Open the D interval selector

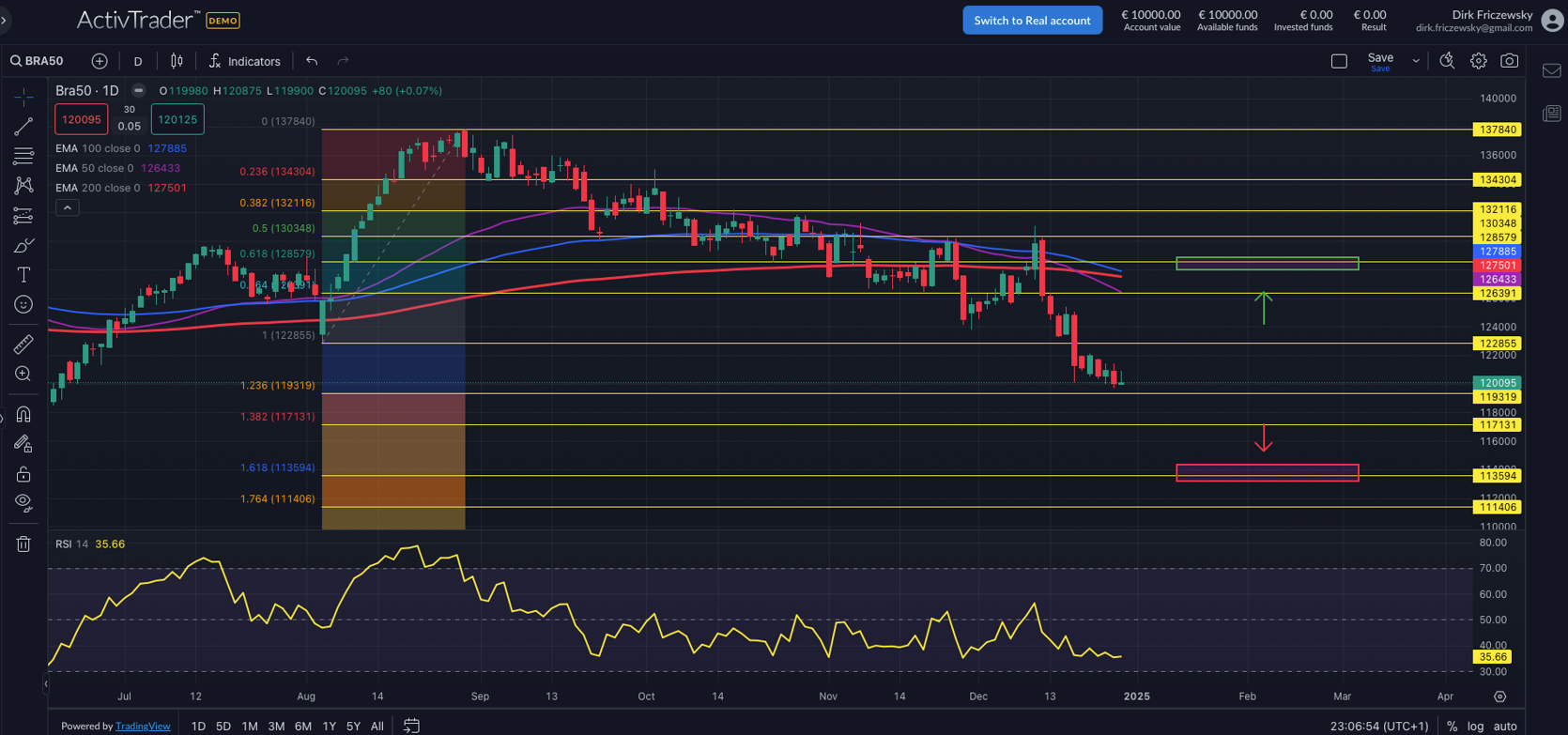[x=138, y=61]
